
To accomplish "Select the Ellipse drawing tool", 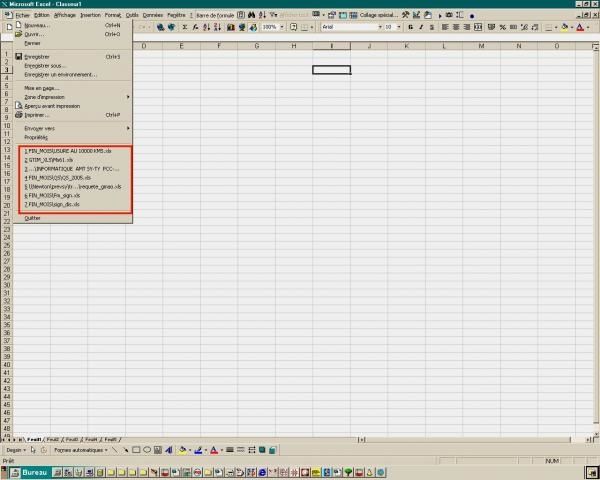I will point(147,450).
